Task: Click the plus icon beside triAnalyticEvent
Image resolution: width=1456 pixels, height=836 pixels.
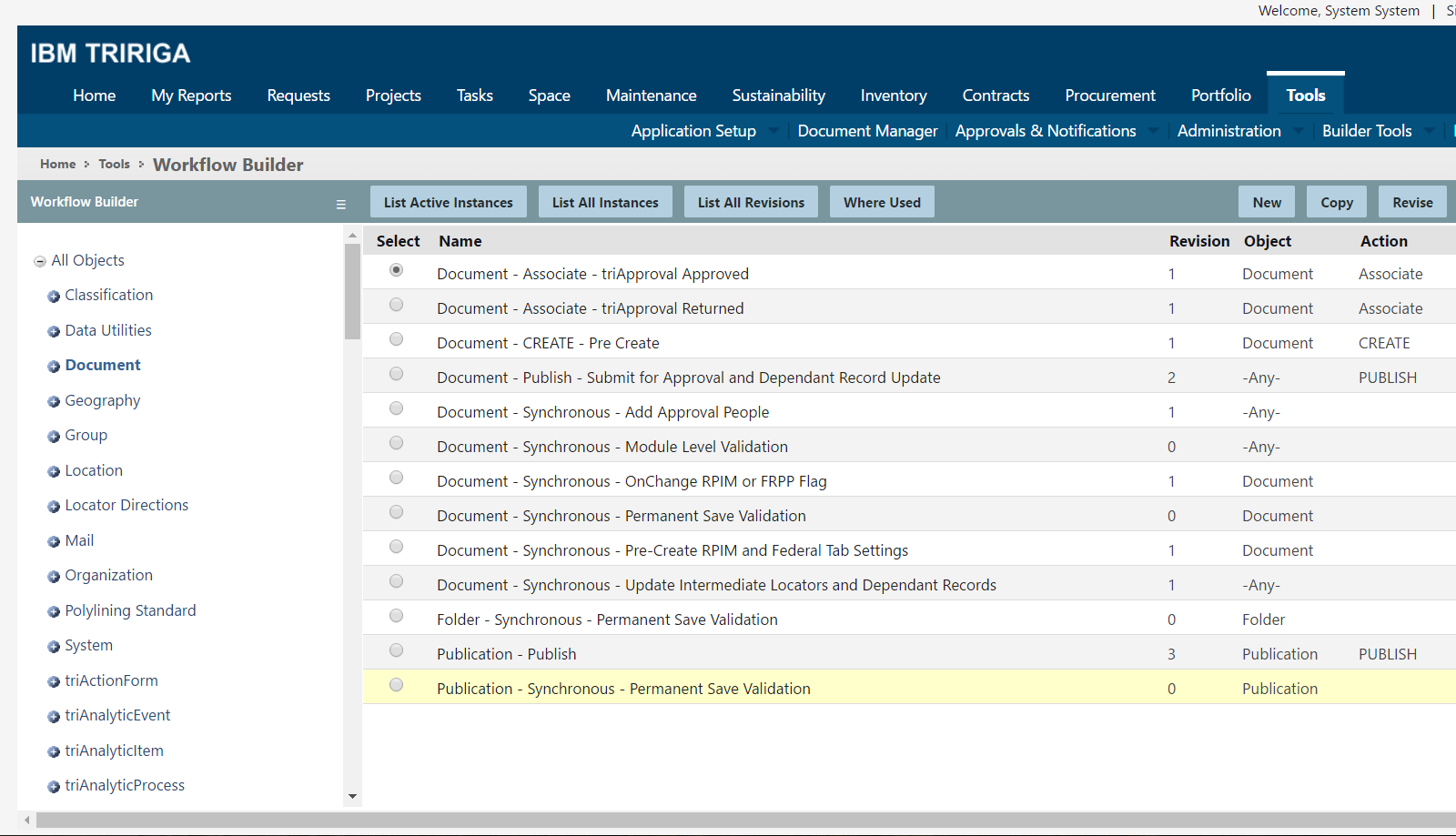Action: [54, 717]
